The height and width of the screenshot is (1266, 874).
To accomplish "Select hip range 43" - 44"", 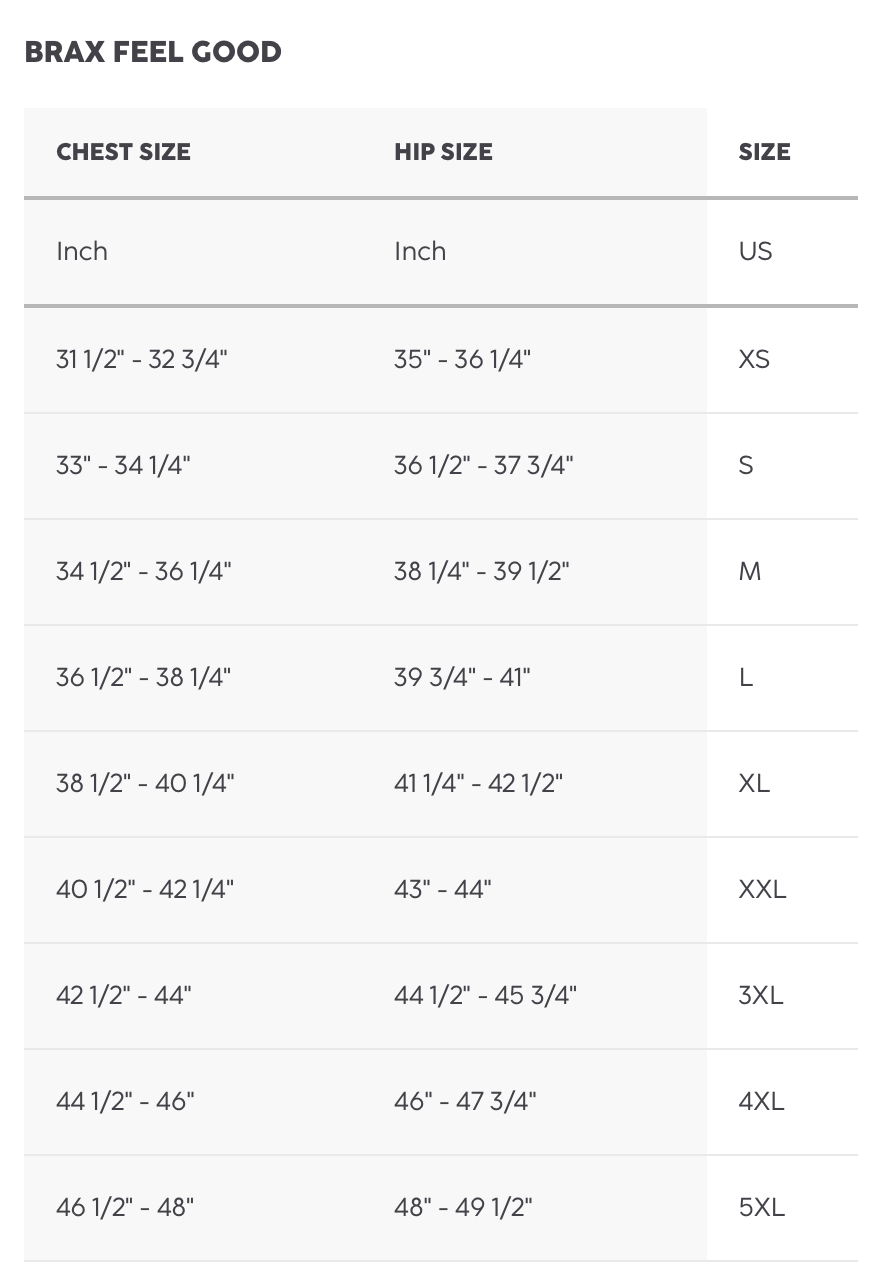I will [442, 889].
